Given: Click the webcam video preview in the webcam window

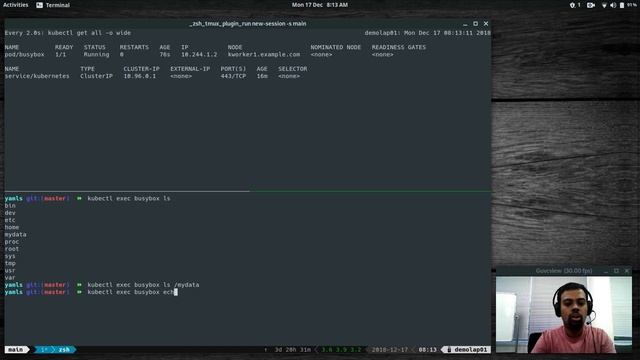Looking at the screenshot, I should (564, 314).
